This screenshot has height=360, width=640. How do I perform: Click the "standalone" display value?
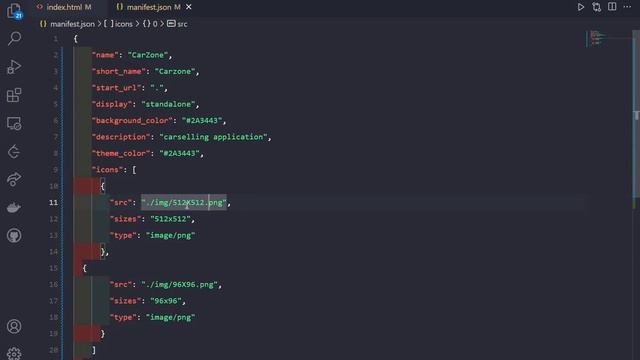(x=168, y=104)
